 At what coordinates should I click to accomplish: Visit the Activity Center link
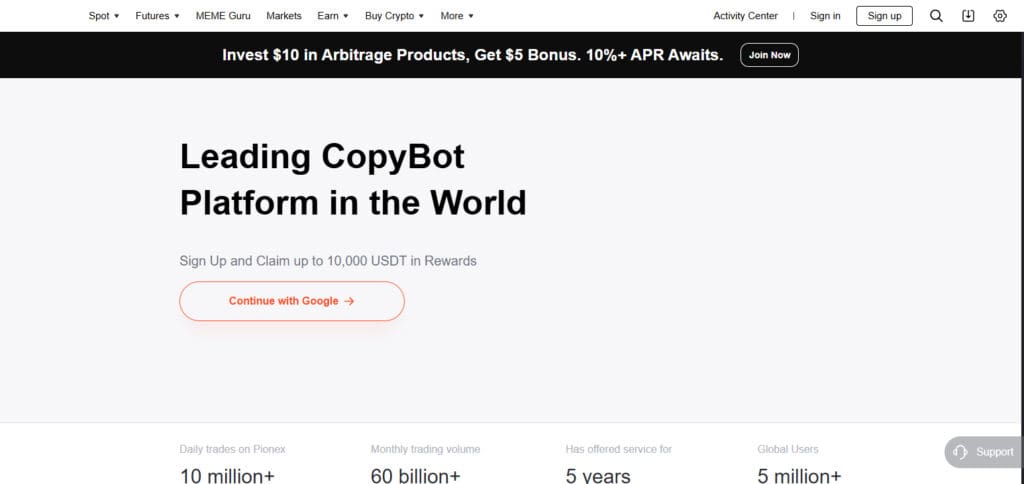coord(745,16)
